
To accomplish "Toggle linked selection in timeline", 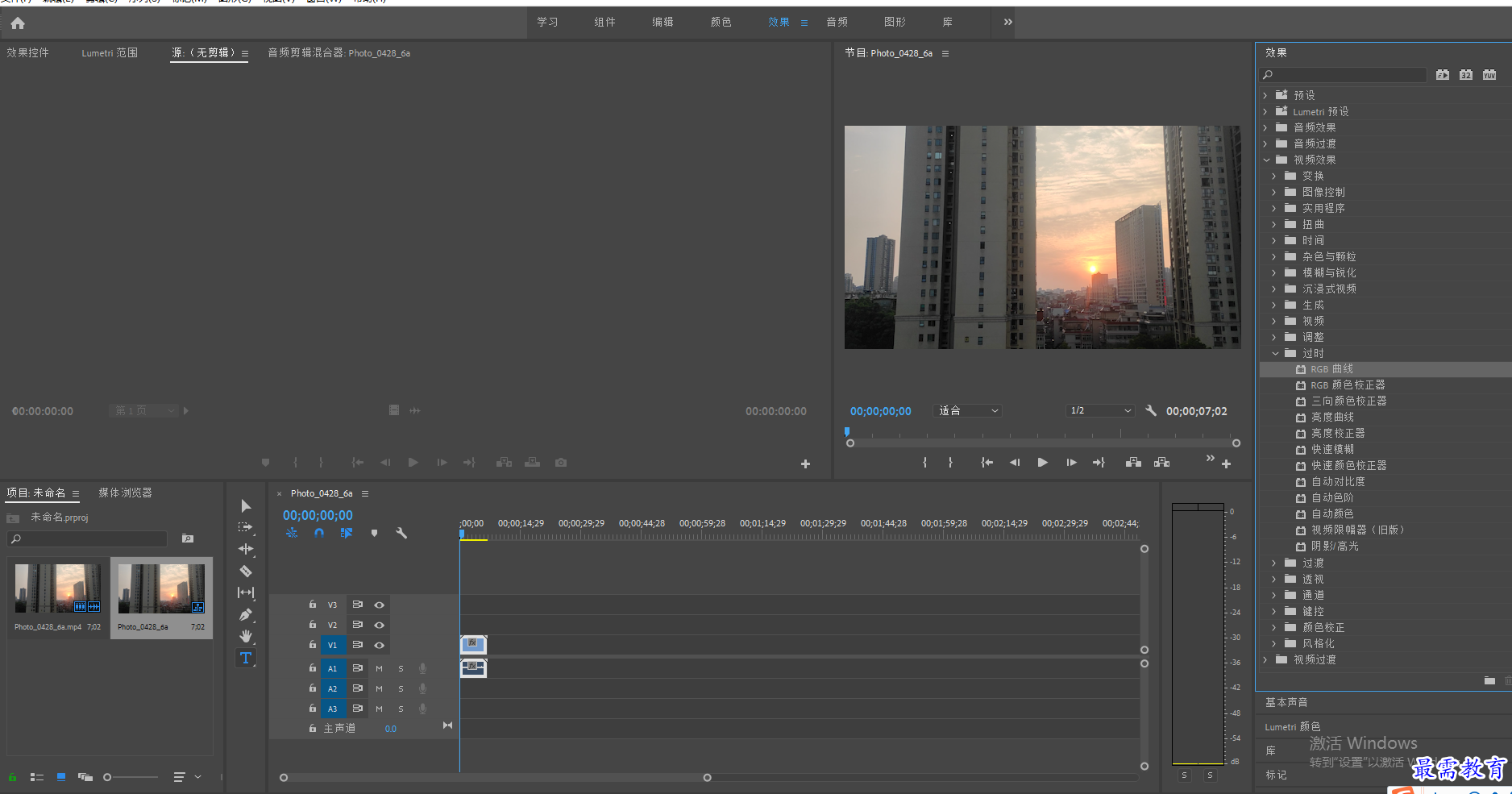I will (347, 533).
